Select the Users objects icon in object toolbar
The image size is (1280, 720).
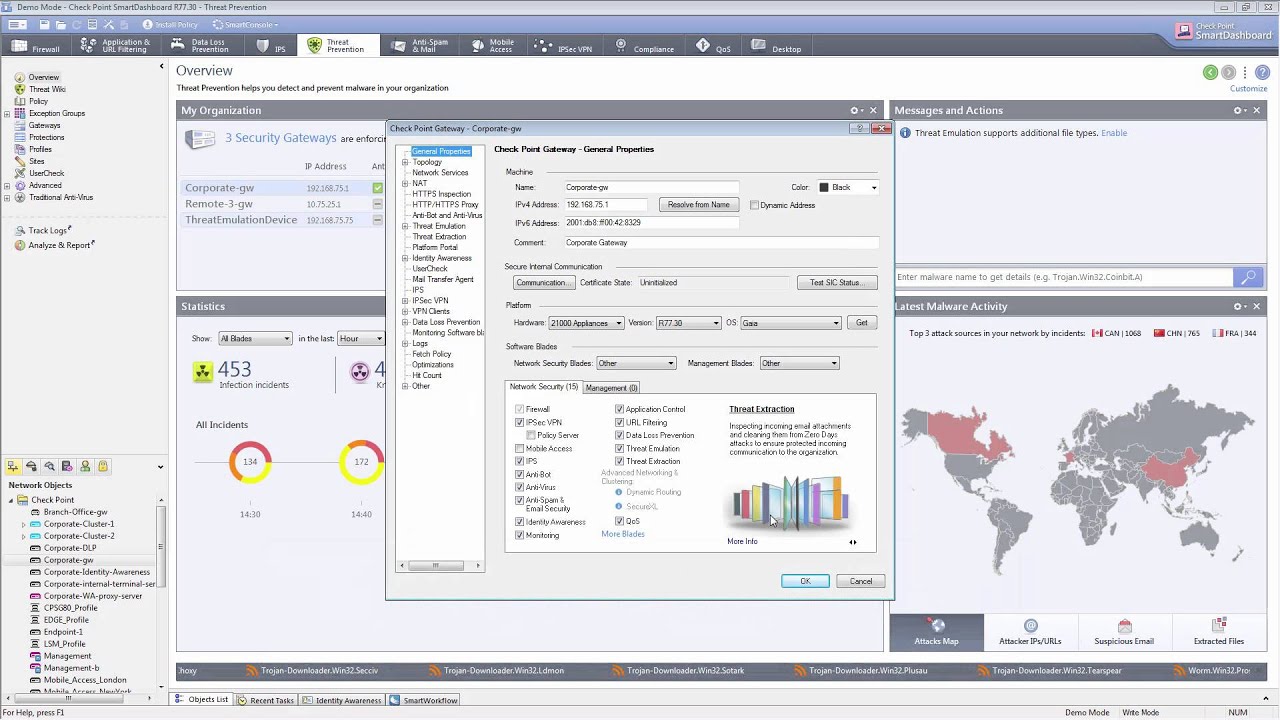point(85,466)
